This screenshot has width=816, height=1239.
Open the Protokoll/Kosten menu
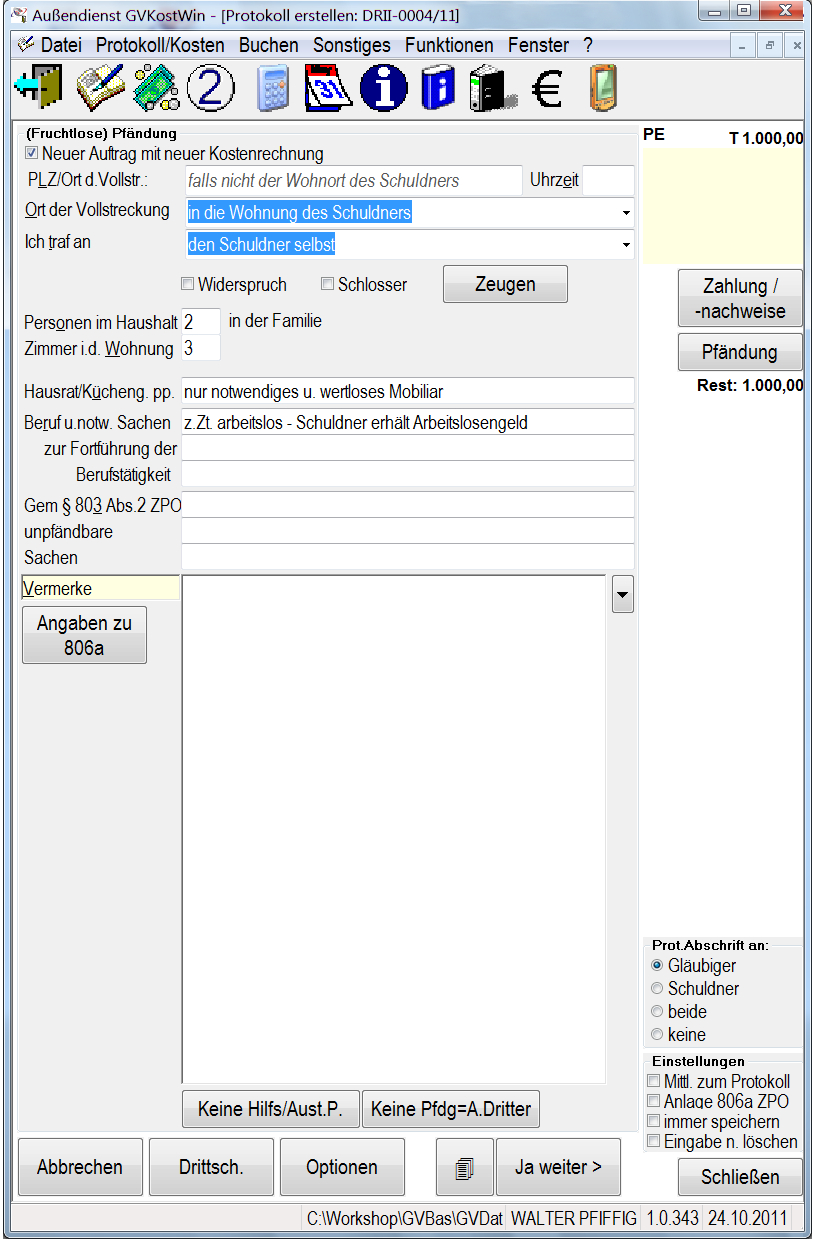pos(160,45)
